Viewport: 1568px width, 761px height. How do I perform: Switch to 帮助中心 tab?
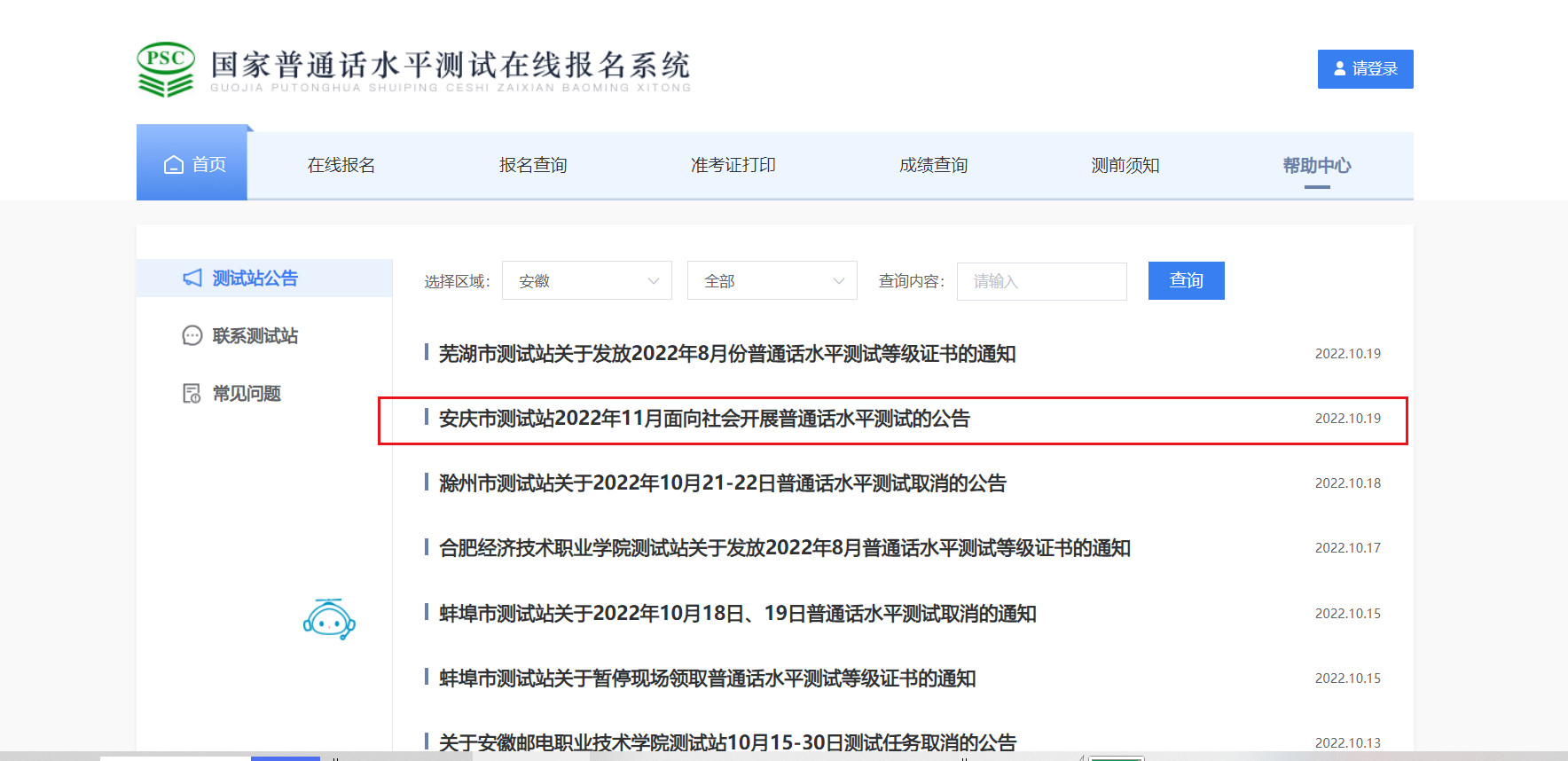click(1316, 166)
